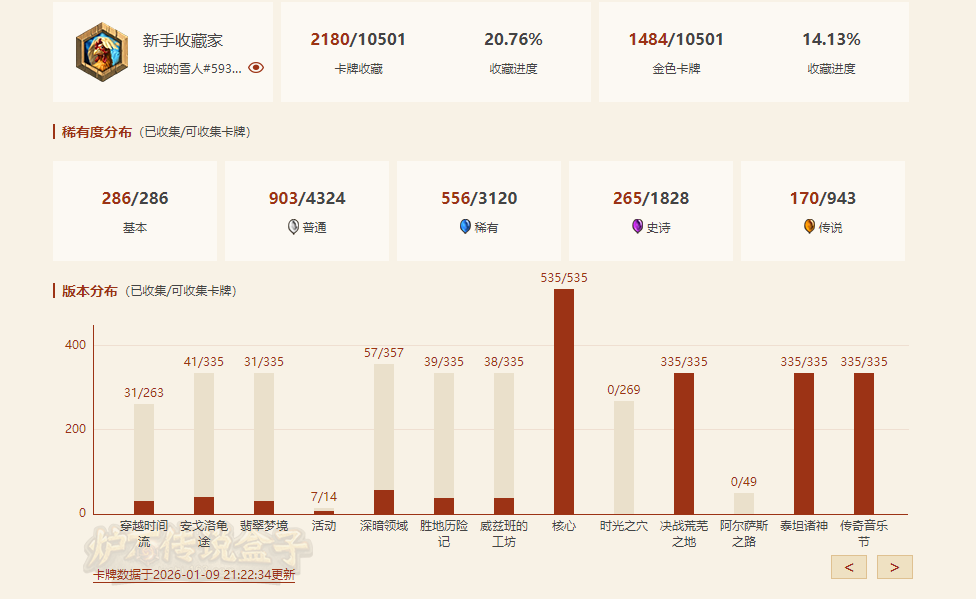The width and height of the screenshot is (976, 599).
Task: Select the 深暗领域 57/357 bar
Action: pos(384,440)
